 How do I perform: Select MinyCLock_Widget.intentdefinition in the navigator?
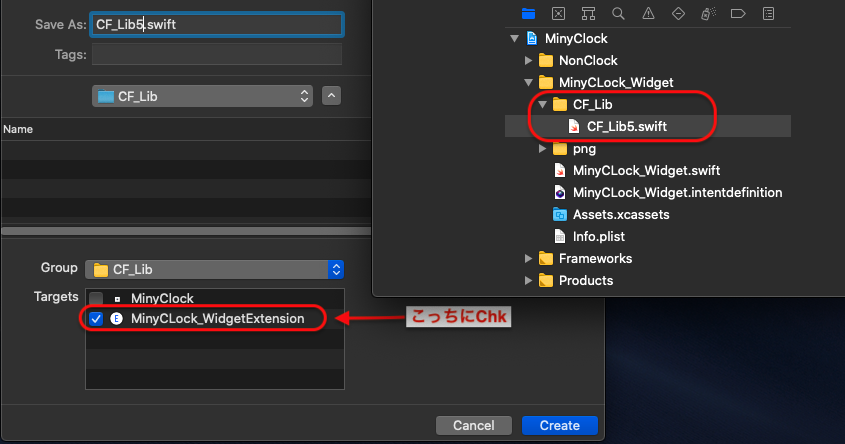[677, 192]
